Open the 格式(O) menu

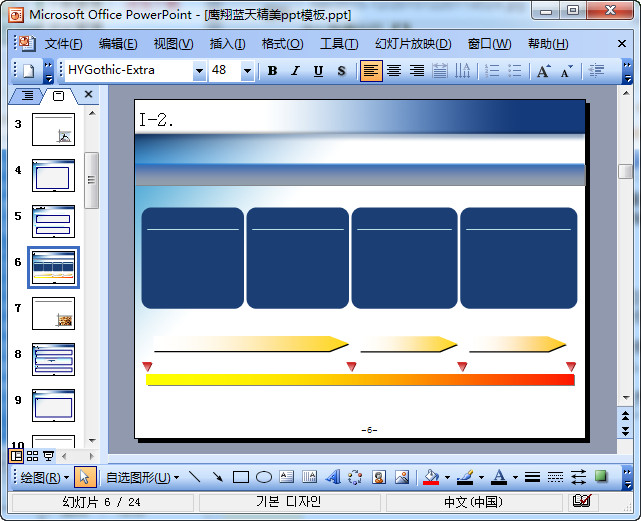[x=282, y=44]
